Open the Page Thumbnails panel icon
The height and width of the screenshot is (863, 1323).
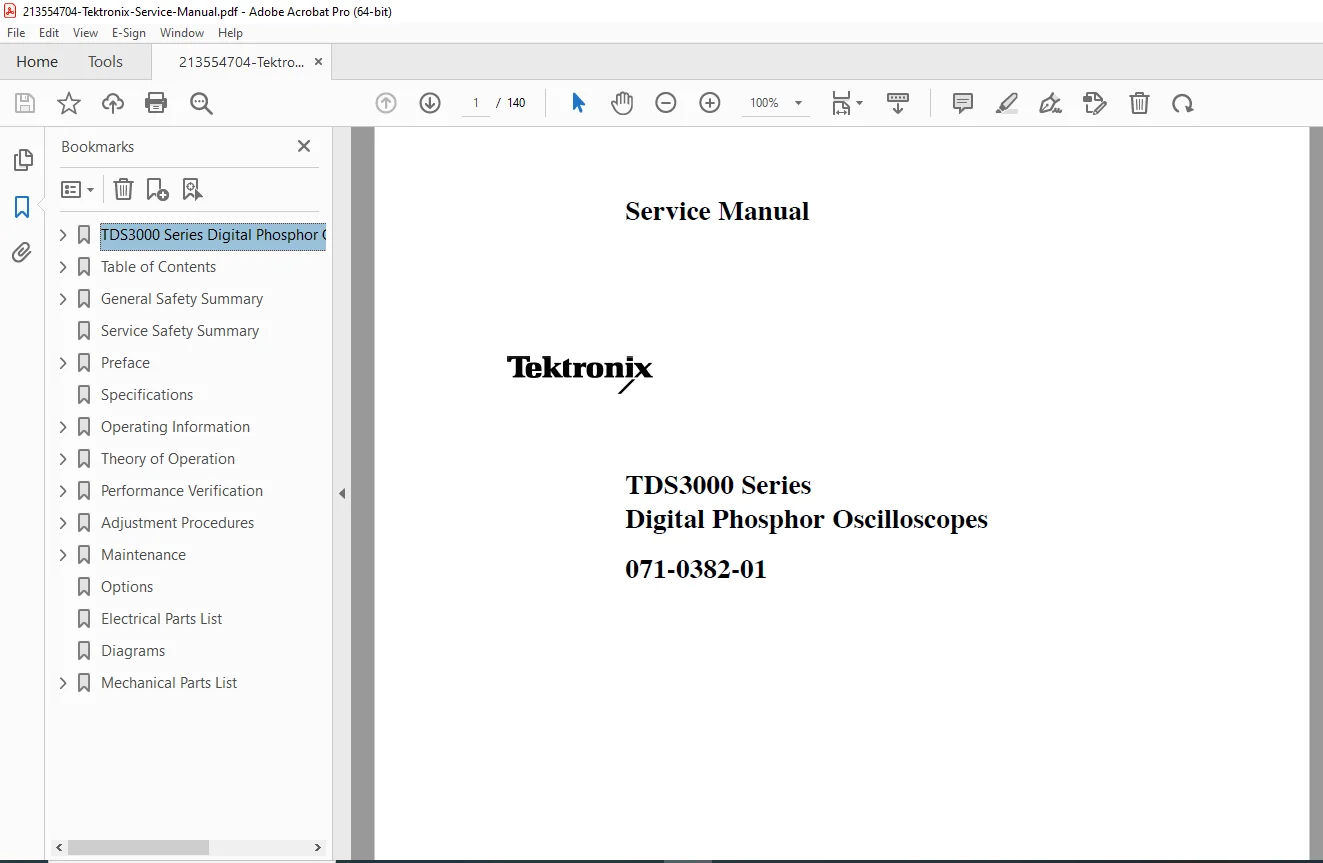pyautogui.click(x=22, y=160)
